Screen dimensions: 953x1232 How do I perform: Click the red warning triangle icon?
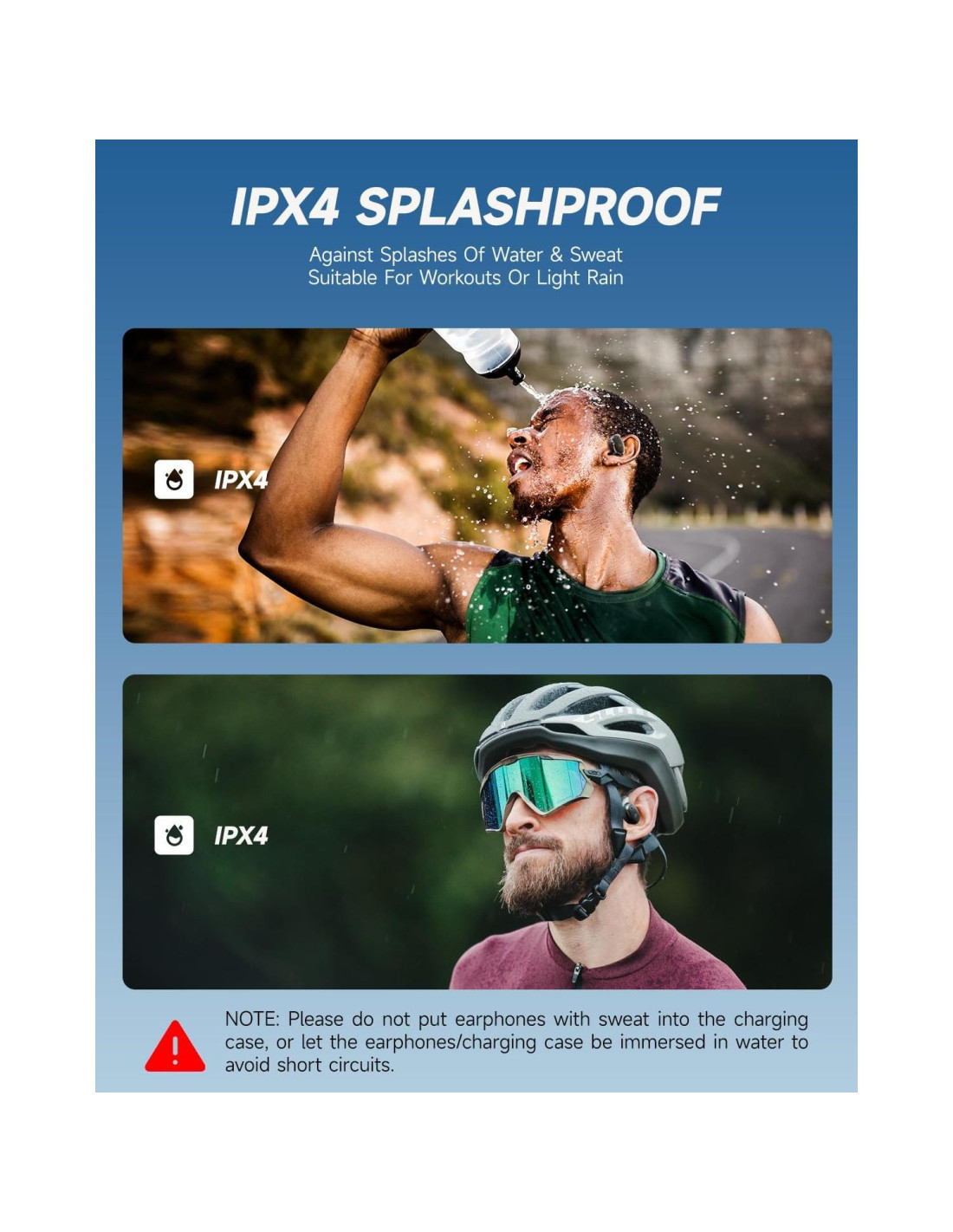[175, 1047]
